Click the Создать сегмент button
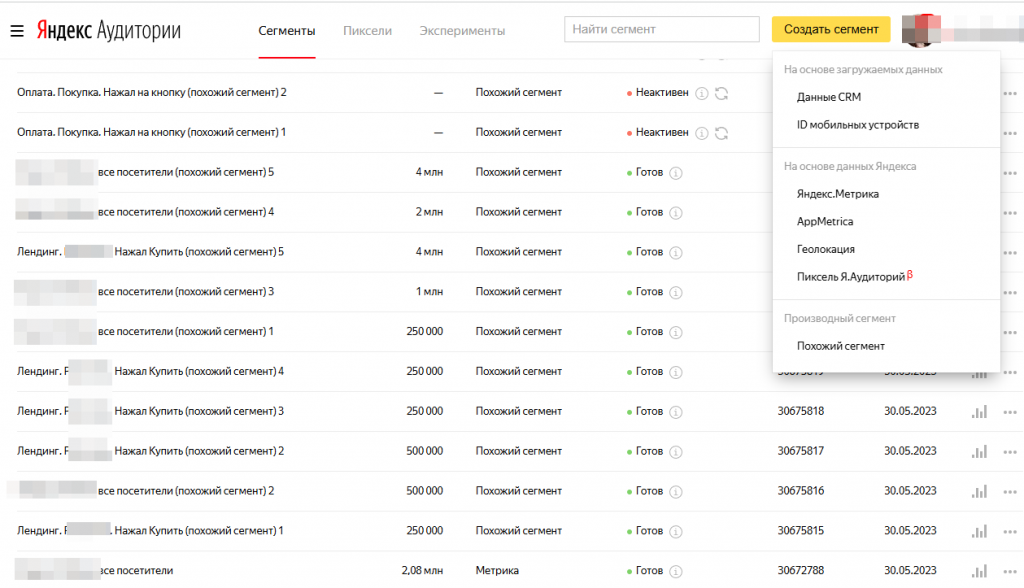Image resolution: width=1024 pixels, height=588 pixels. tap(831, 29)
